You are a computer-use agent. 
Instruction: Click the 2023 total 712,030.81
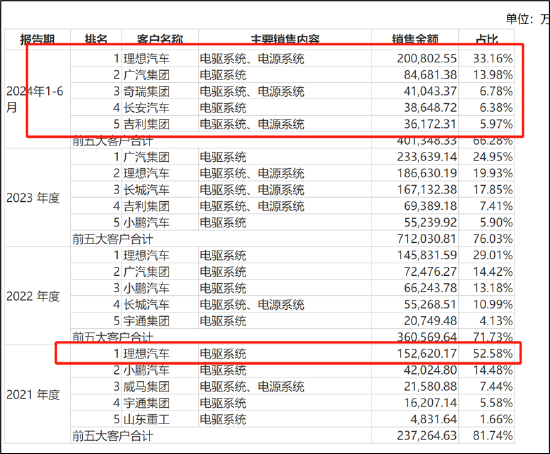427,239
